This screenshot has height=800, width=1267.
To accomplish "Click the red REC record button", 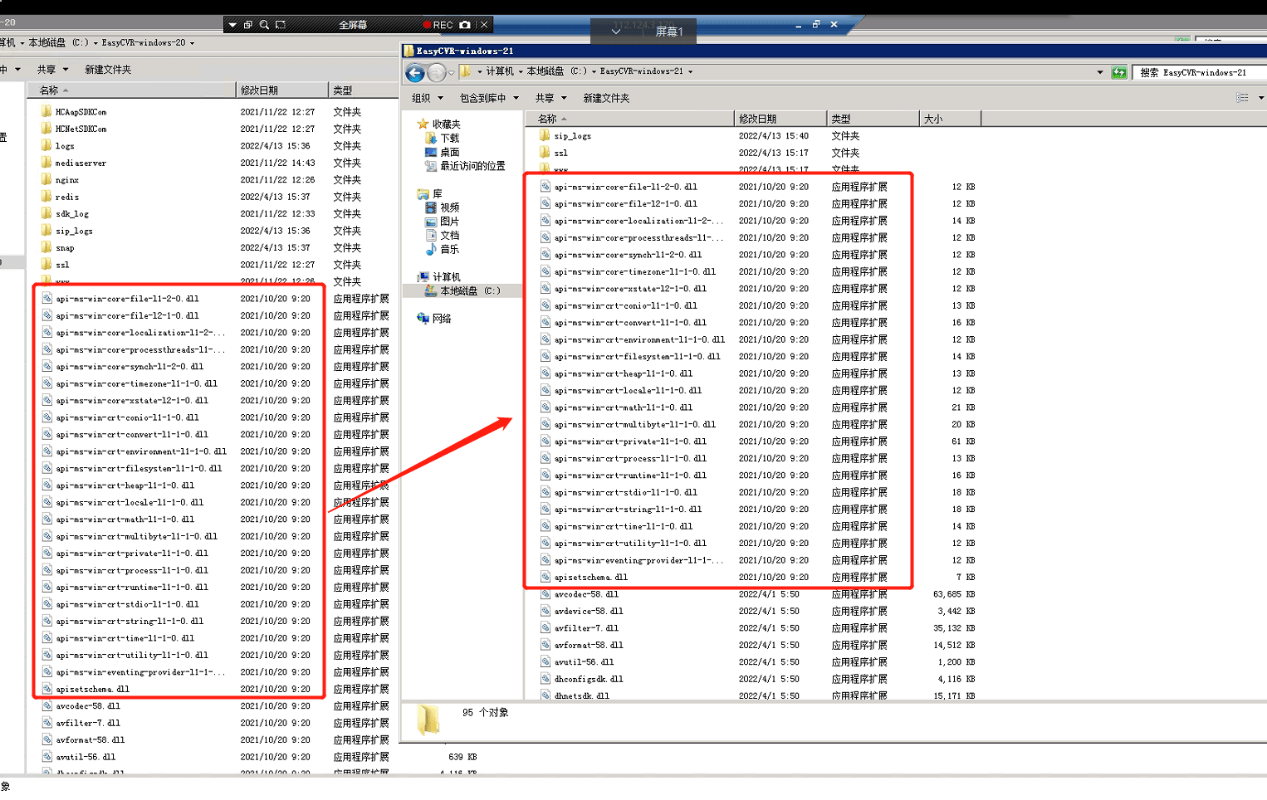I will (x=437, y=24).
